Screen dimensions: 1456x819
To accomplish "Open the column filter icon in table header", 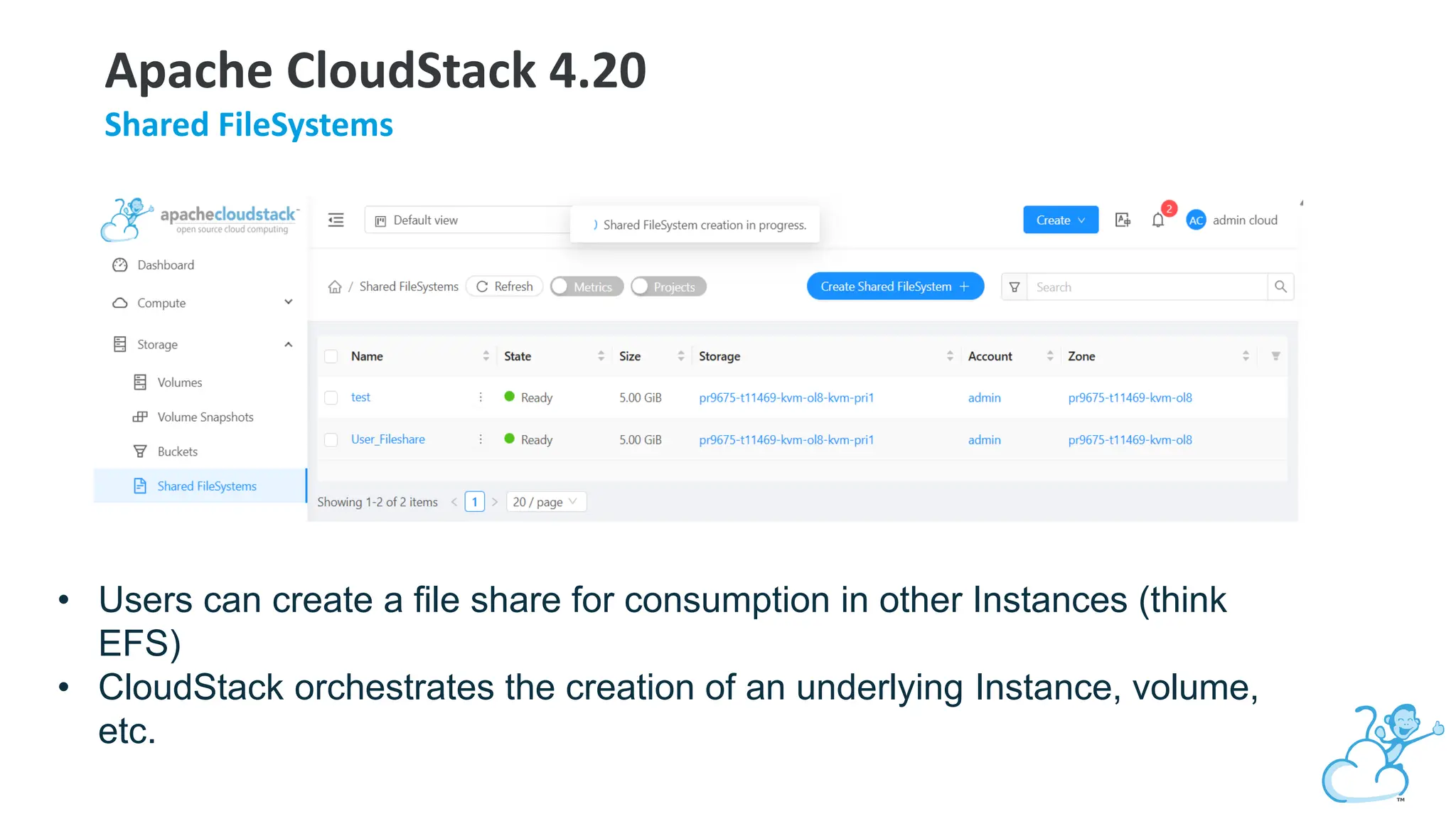I will point(1275,356).
